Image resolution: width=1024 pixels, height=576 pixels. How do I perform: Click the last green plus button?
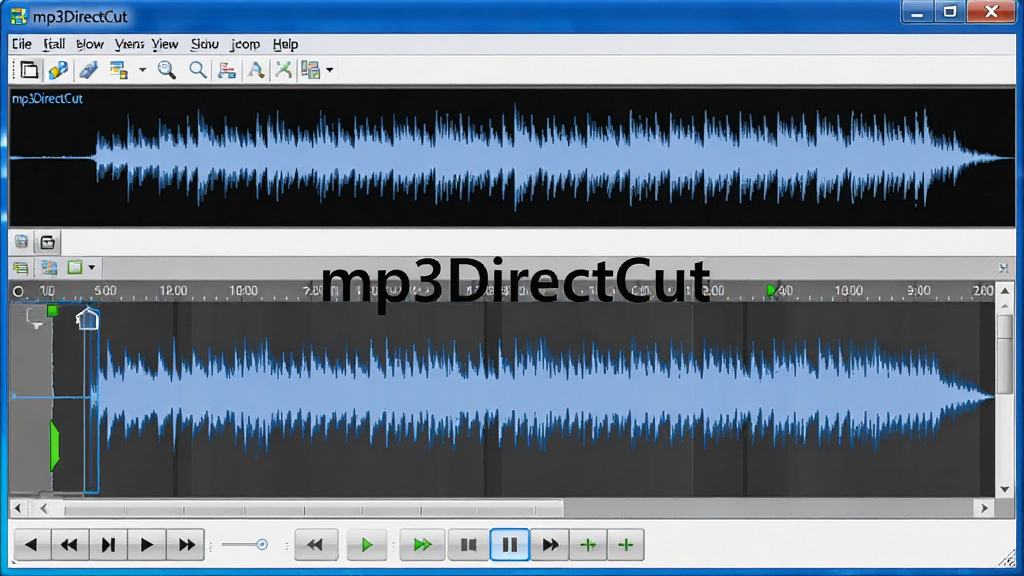(x=626, y=545)
